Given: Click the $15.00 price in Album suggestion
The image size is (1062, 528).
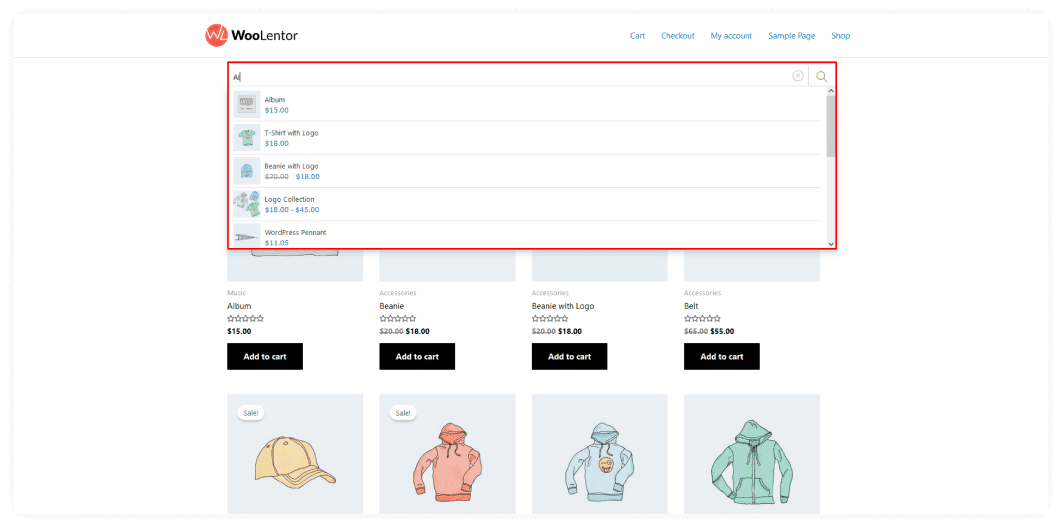Looking at the screenshot, I should pyautogui.click(x=276, y=110).
